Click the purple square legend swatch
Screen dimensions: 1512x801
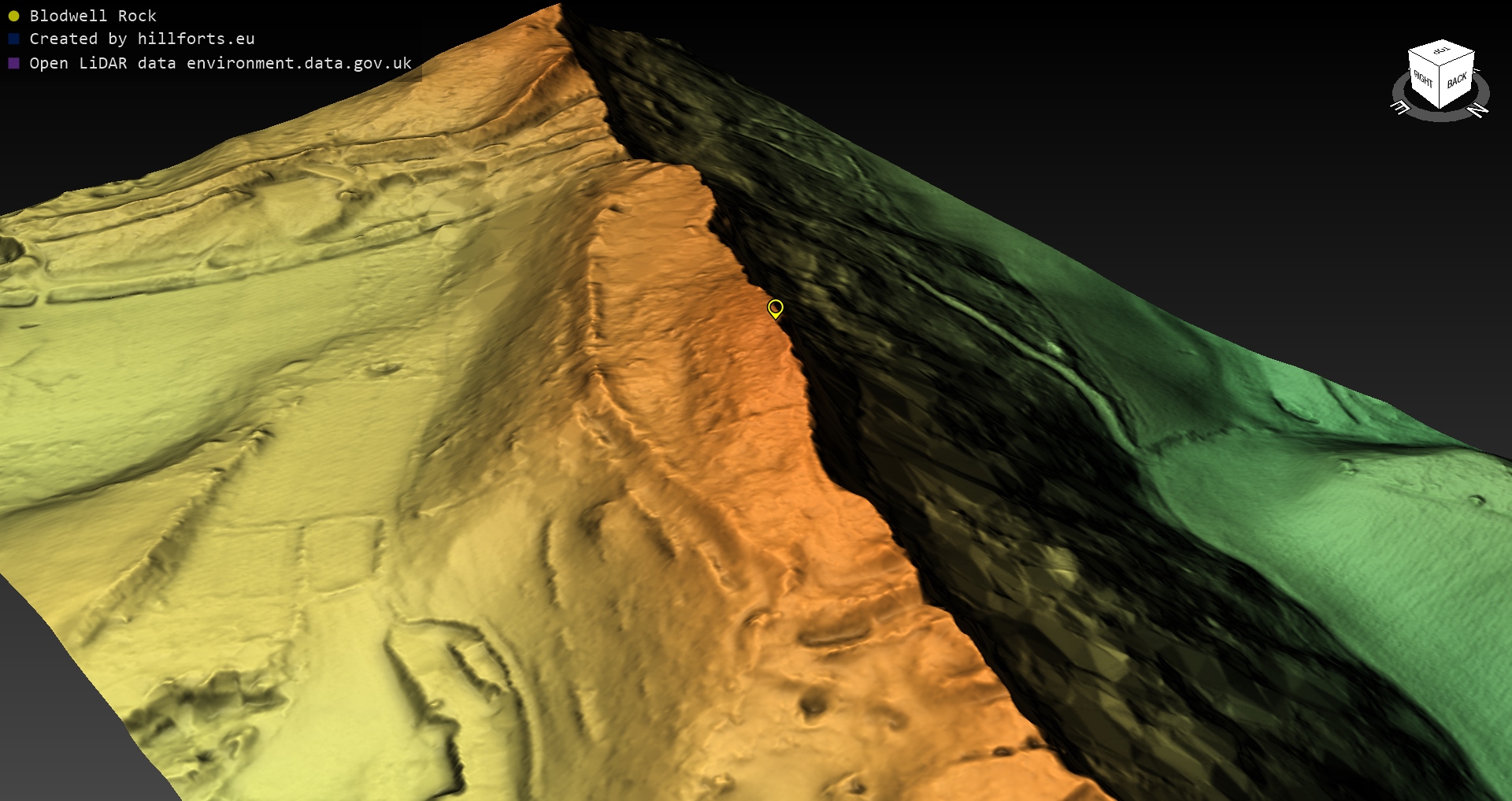coord(13,63)
